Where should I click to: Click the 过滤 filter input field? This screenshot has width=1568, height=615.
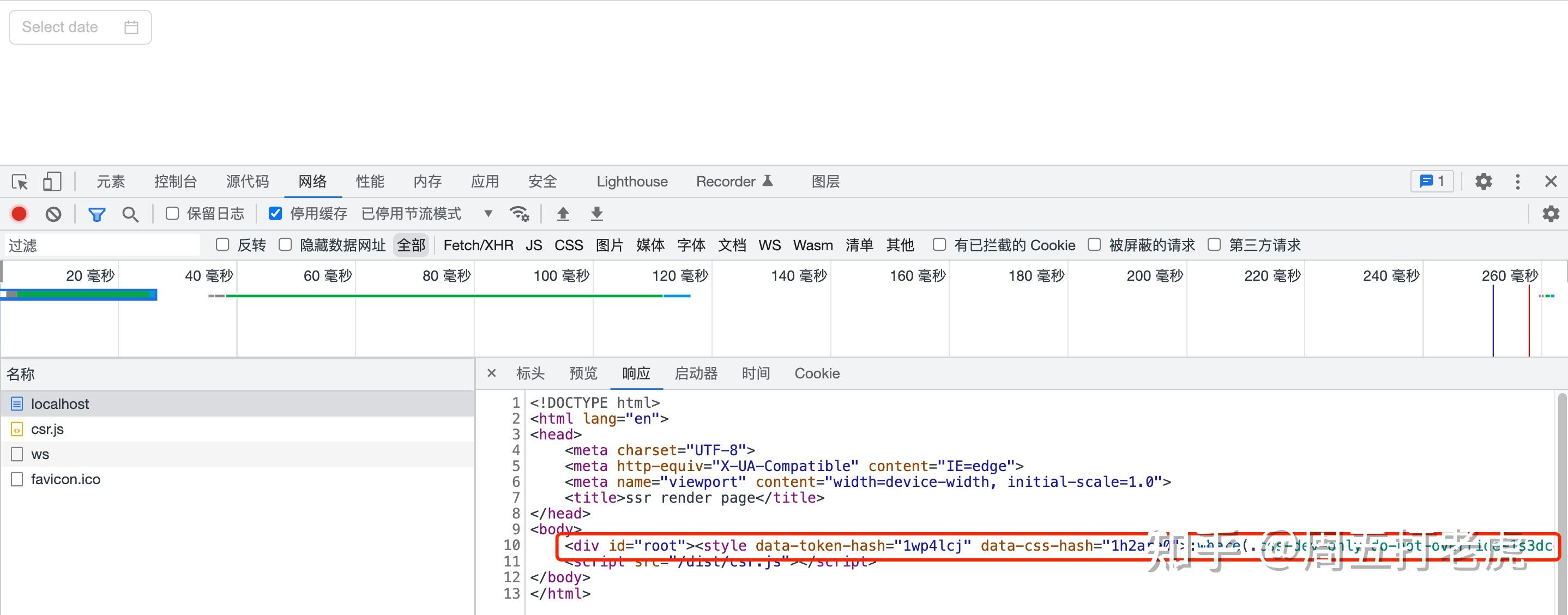pyautogui.click(x=100, y=244)
